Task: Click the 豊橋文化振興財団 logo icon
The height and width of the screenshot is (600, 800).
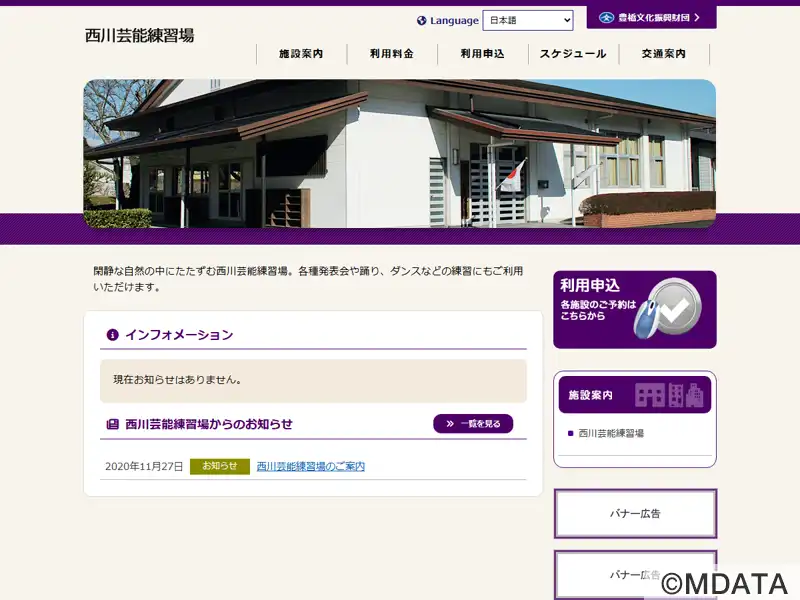Action: 606,17
